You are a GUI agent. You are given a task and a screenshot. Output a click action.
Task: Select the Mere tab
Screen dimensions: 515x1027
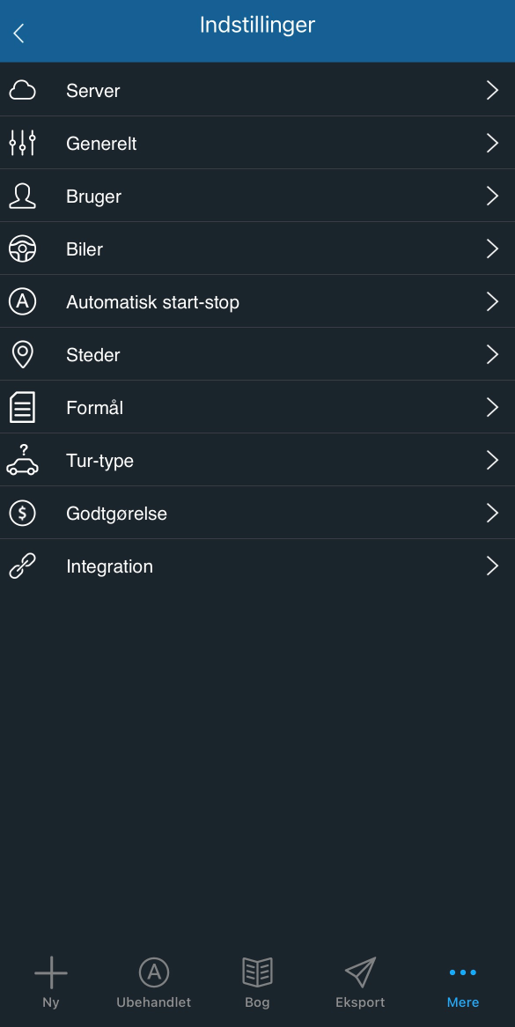pos(463,982)
